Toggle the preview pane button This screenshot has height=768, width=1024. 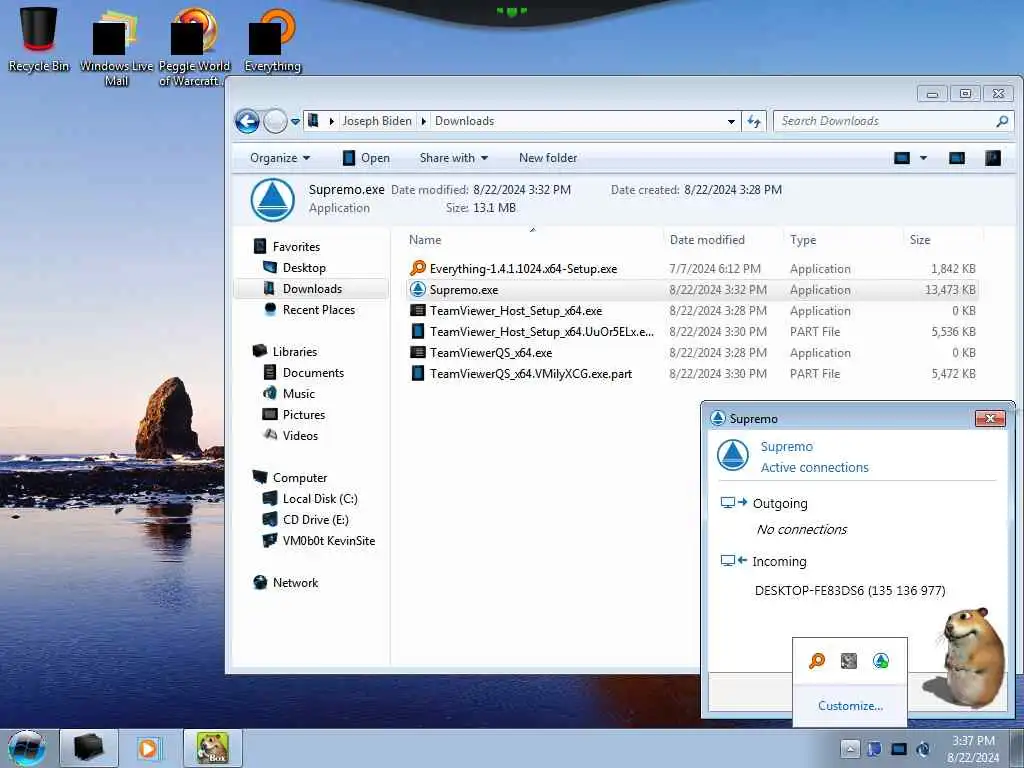tap(957, 158)
